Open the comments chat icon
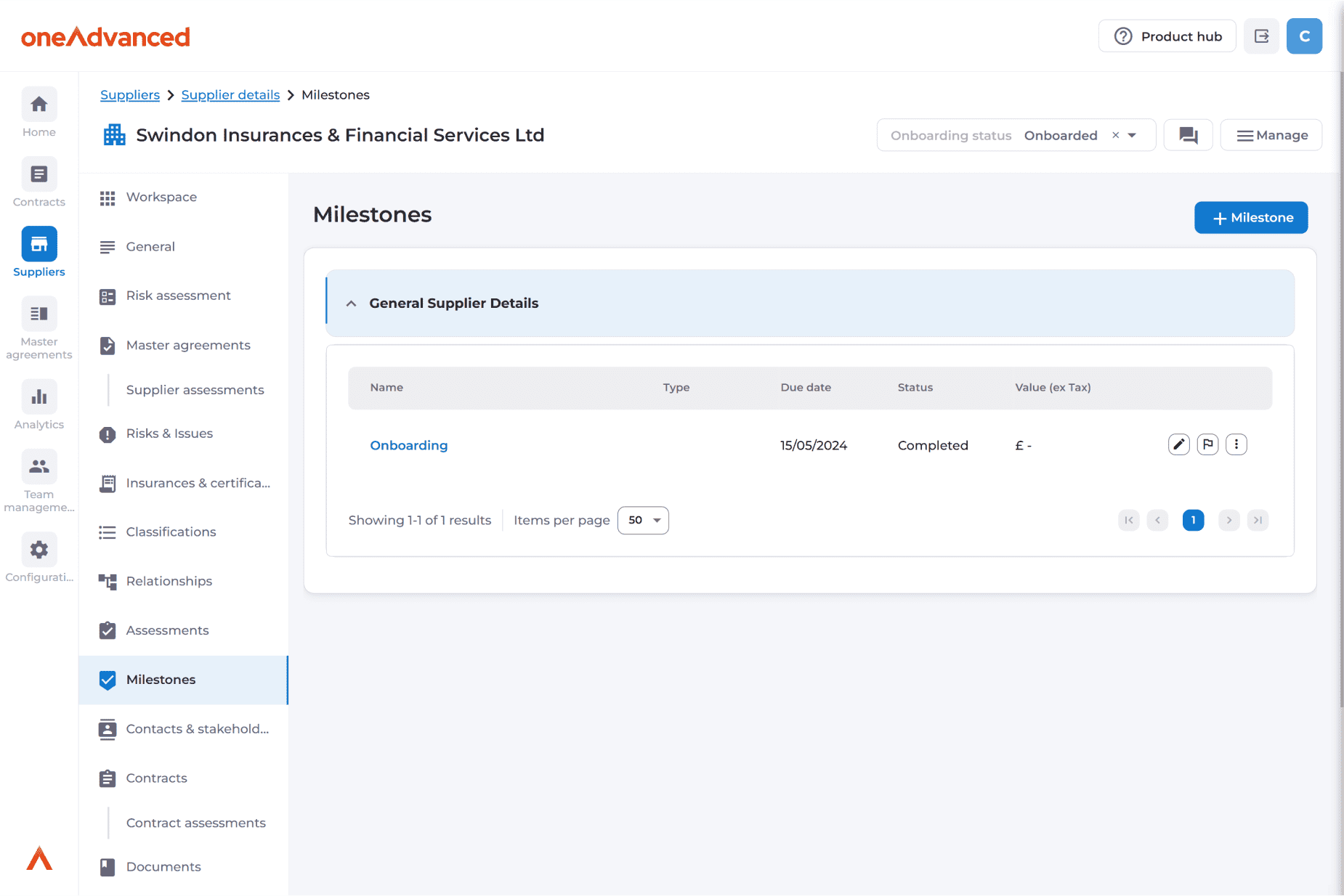Image resolution: width=1344 pixels, height=896 pixels. click(1188, 135)
